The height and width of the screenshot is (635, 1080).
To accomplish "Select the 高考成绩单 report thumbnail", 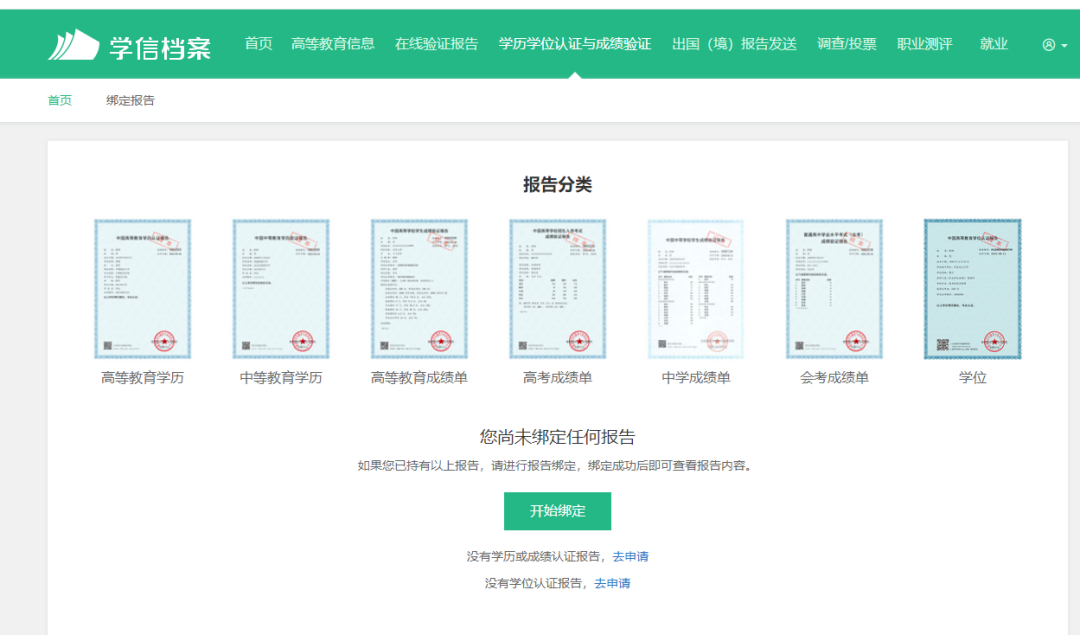I will click(x=558, y=289).
